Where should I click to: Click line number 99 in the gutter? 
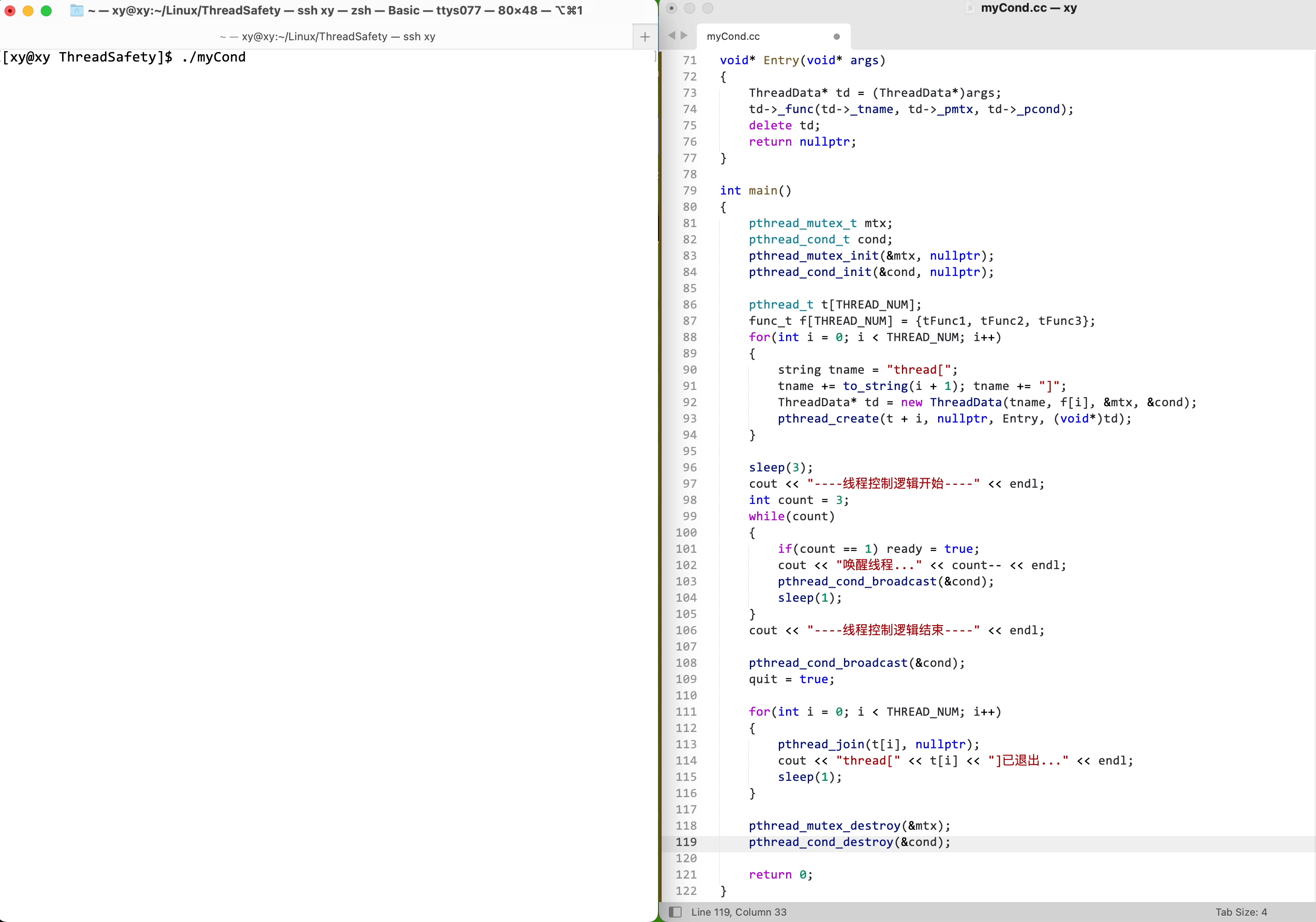pyautogui.click(x=690, y=516)
